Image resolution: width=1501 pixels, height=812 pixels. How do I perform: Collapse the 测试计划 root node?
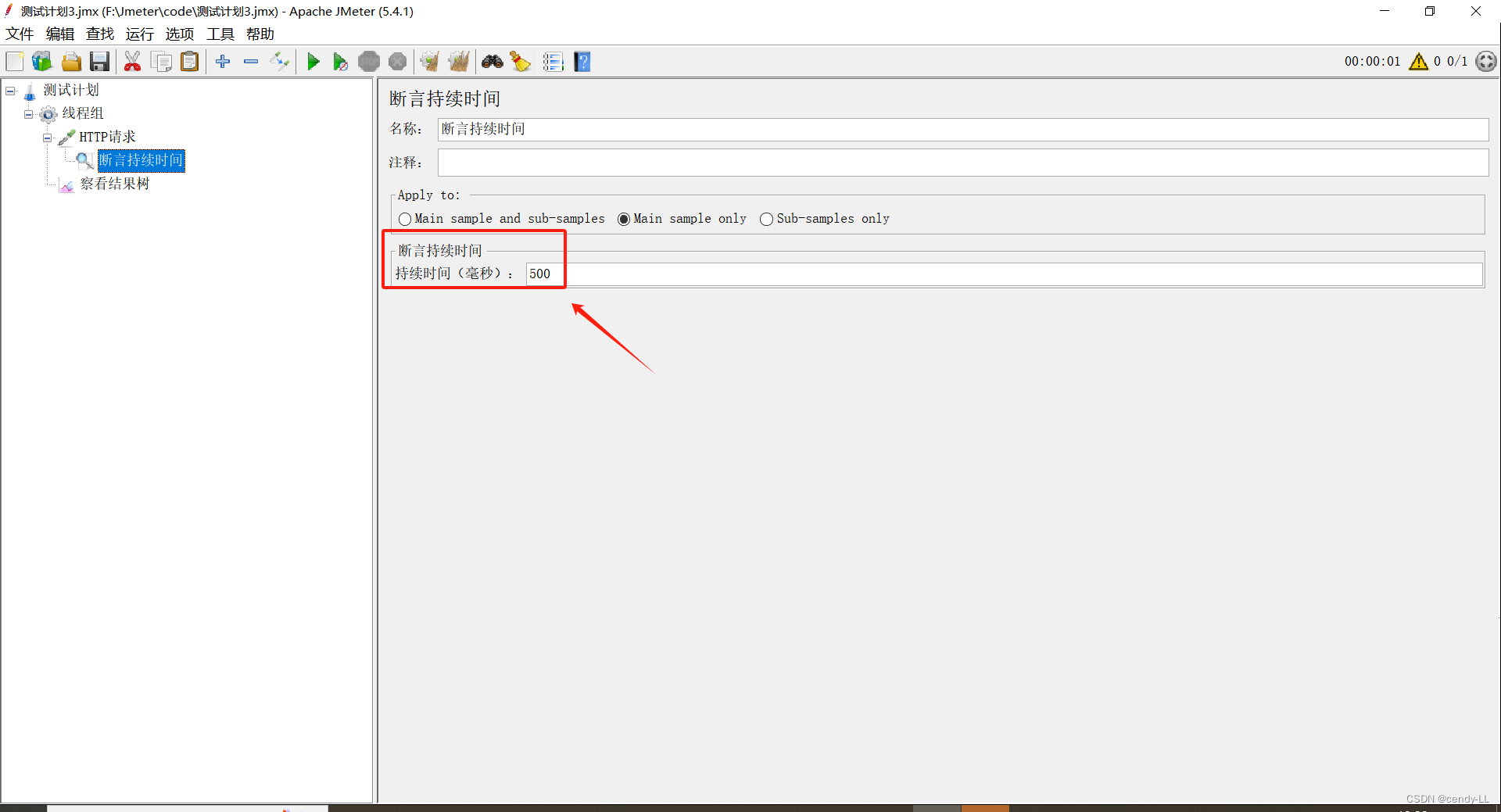[x=10, y=90]
